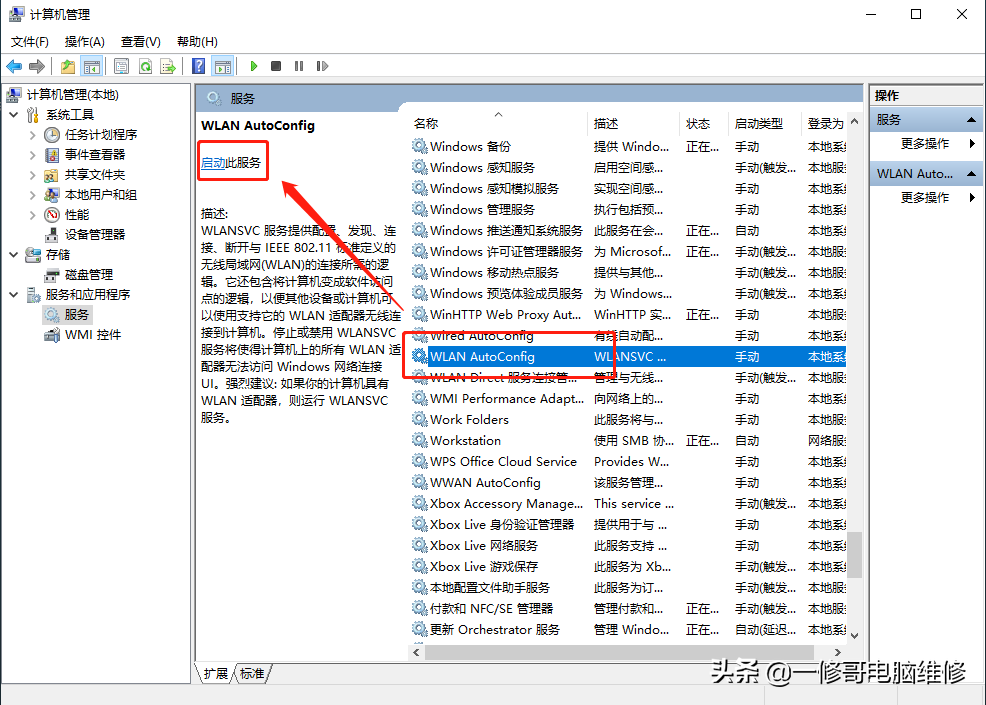Select the 计算机管理(本地) root node
Viewport: 986px width, 705px height.
pos(72,95)
